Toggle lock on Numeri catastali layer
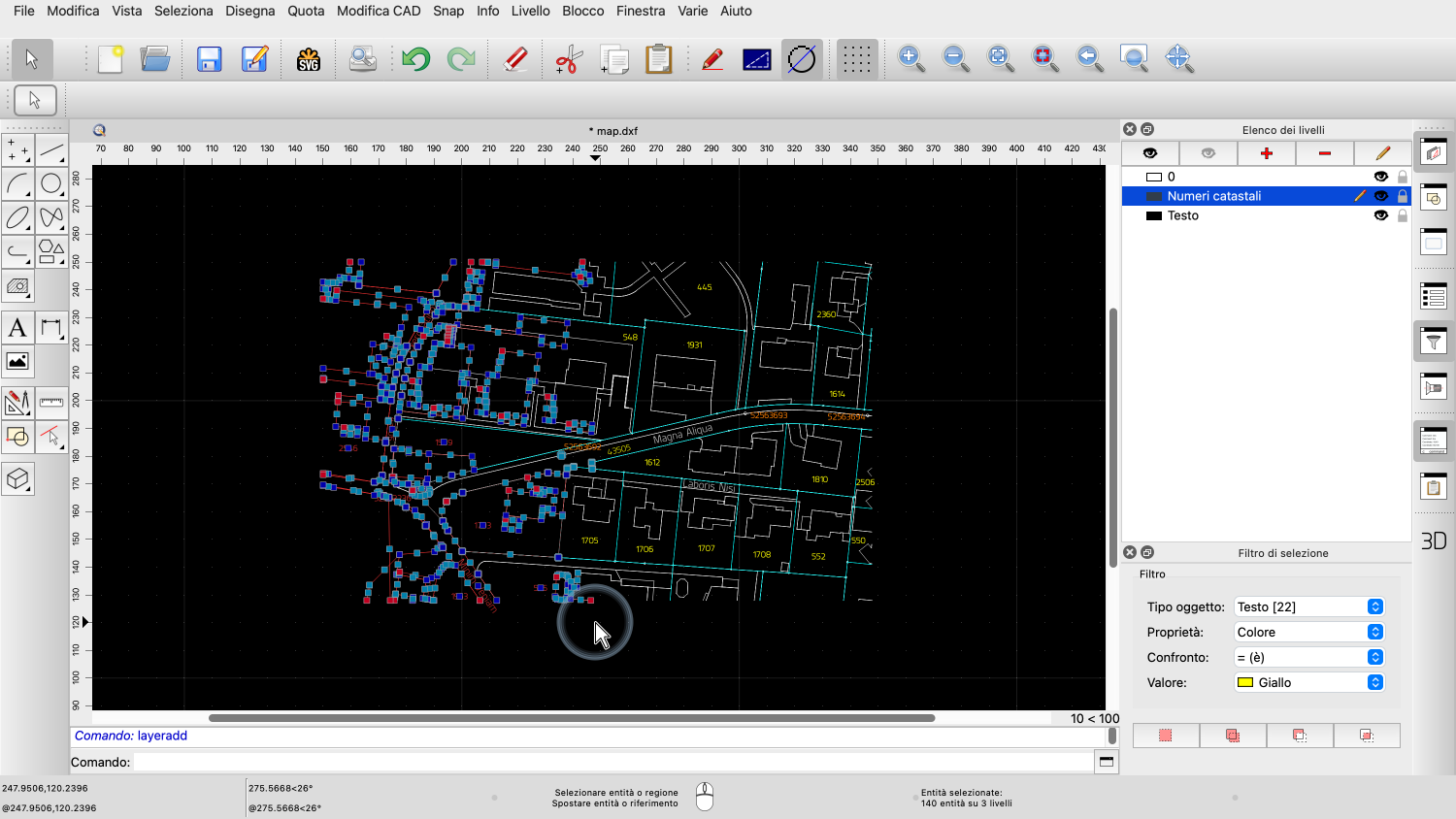 [1402, 196]
